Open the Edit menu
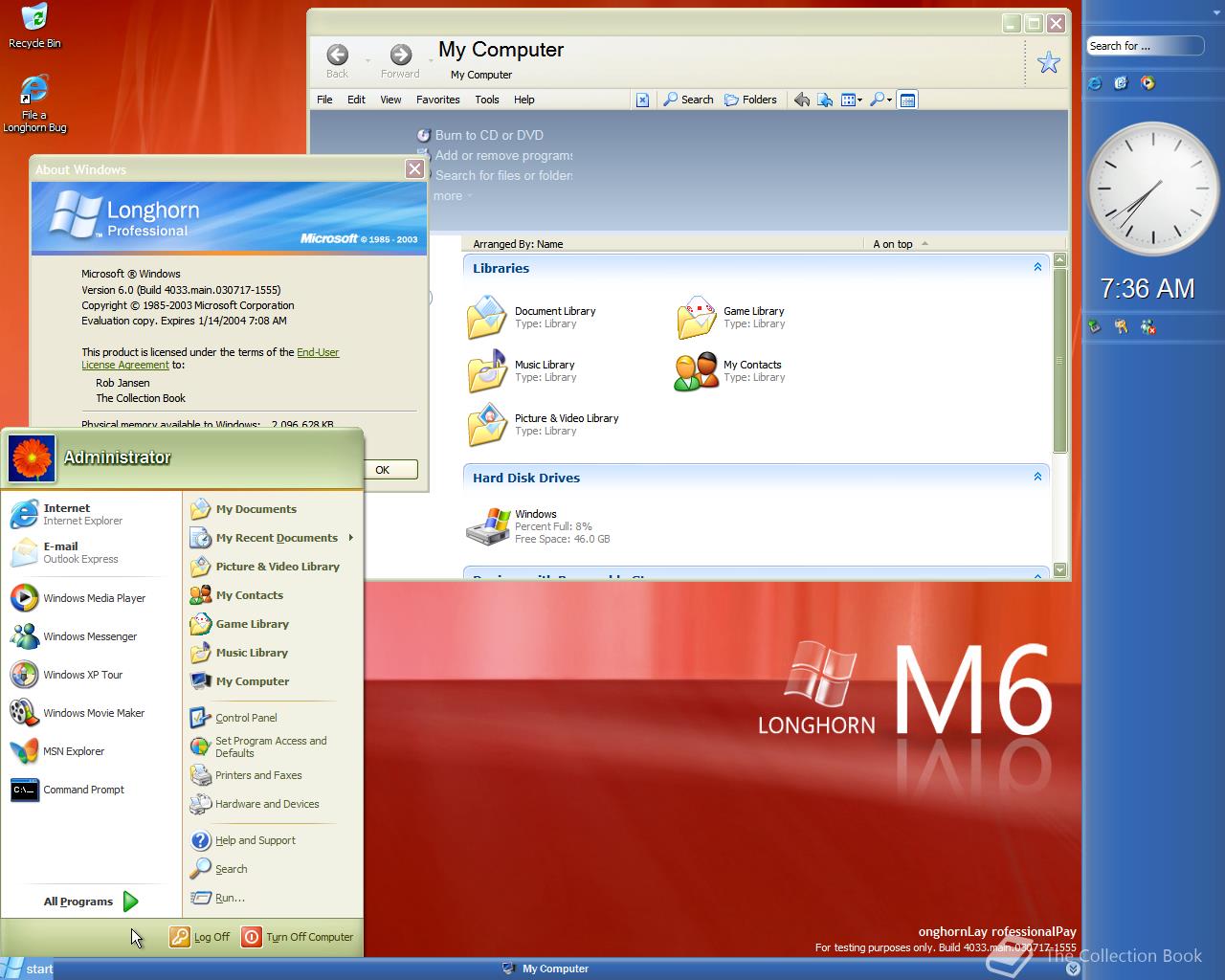Viewport: 1225px width, 980px height. pos(356,100)
